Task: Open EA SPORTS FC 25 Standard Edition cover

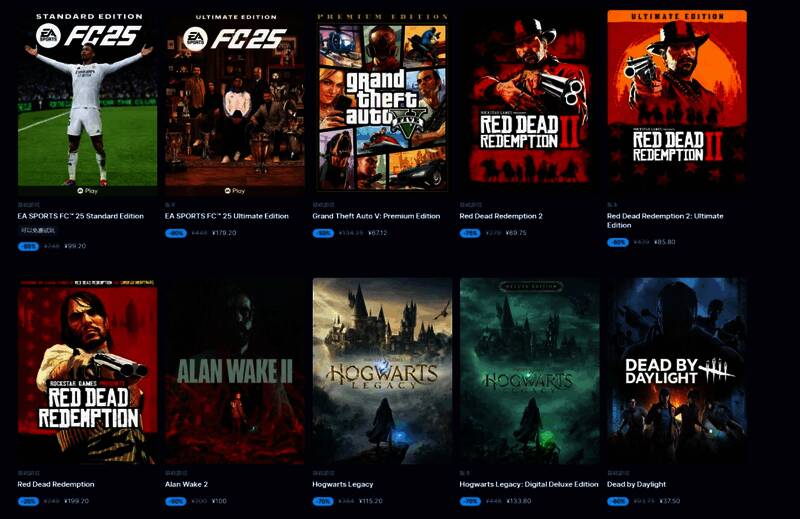Action: [x=87, y=102]
